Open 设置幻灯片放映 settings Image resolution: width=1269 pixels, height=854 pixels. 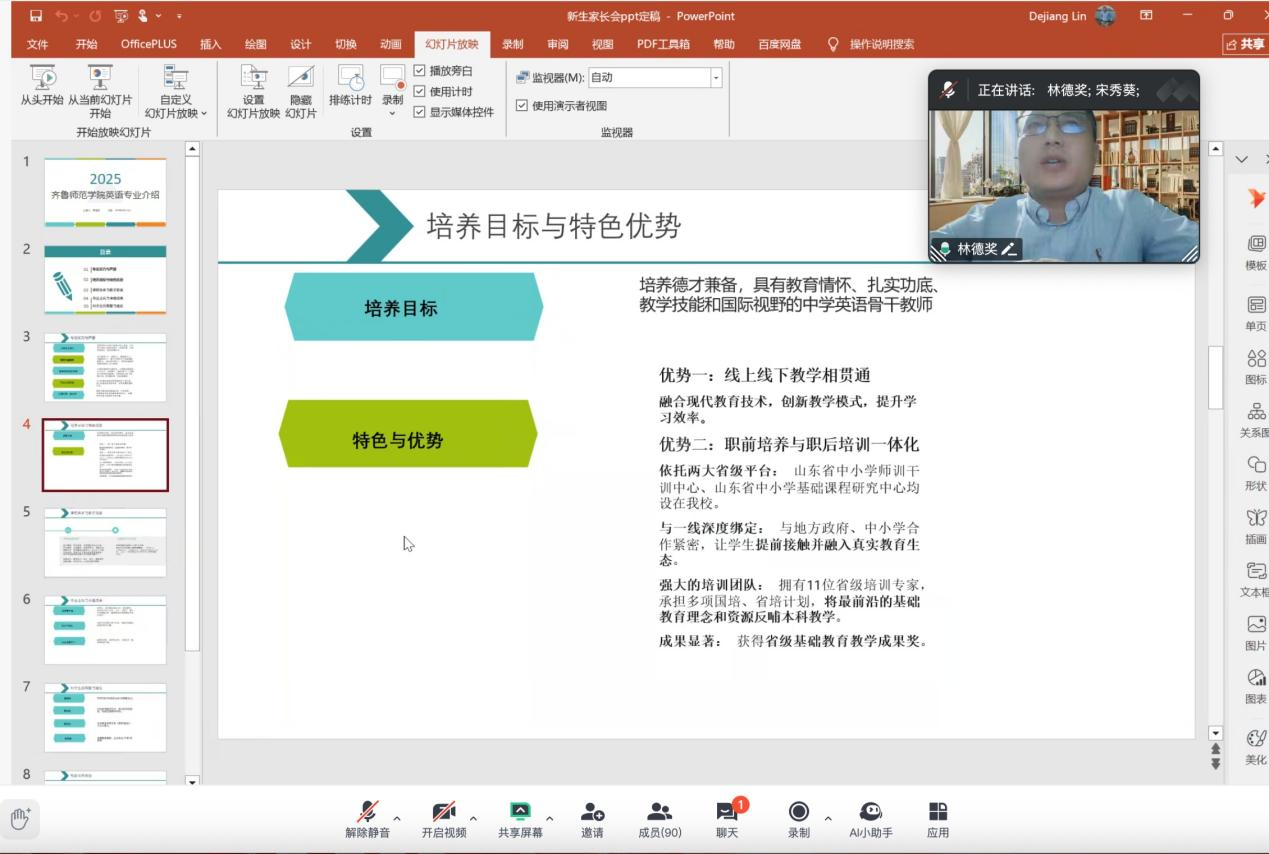point(254,78)
